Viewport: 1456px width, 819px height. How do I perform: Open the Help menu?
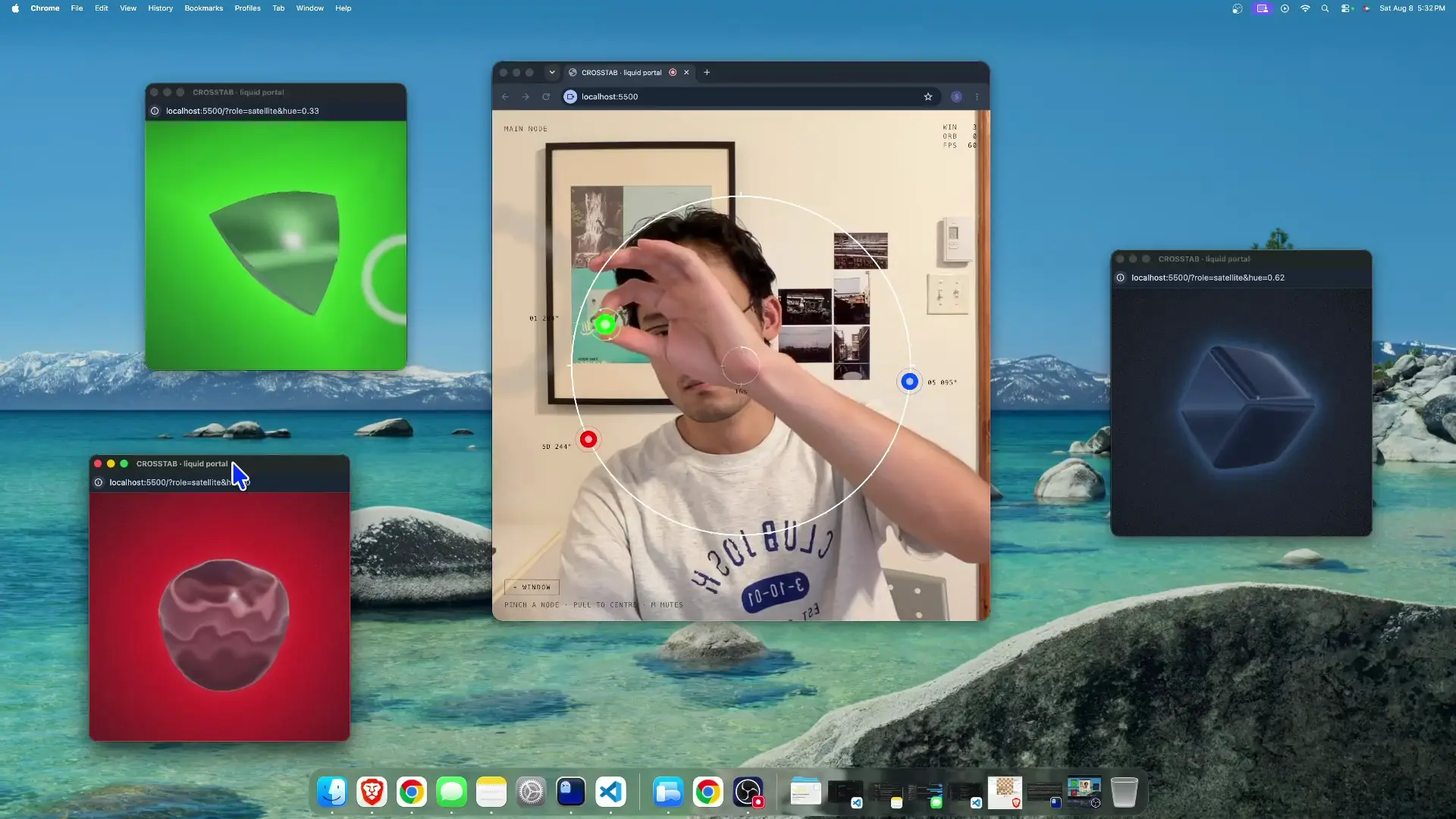(344, 8)
